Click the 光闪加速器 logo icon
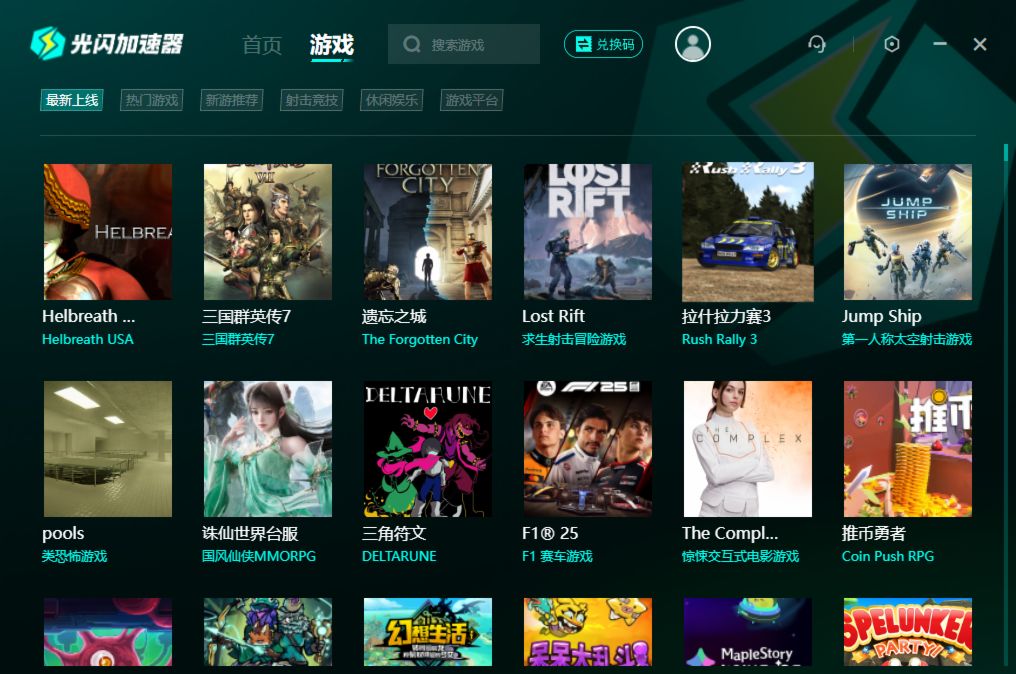This screenshot has width=1016, height=674. [x=47, y=43]
